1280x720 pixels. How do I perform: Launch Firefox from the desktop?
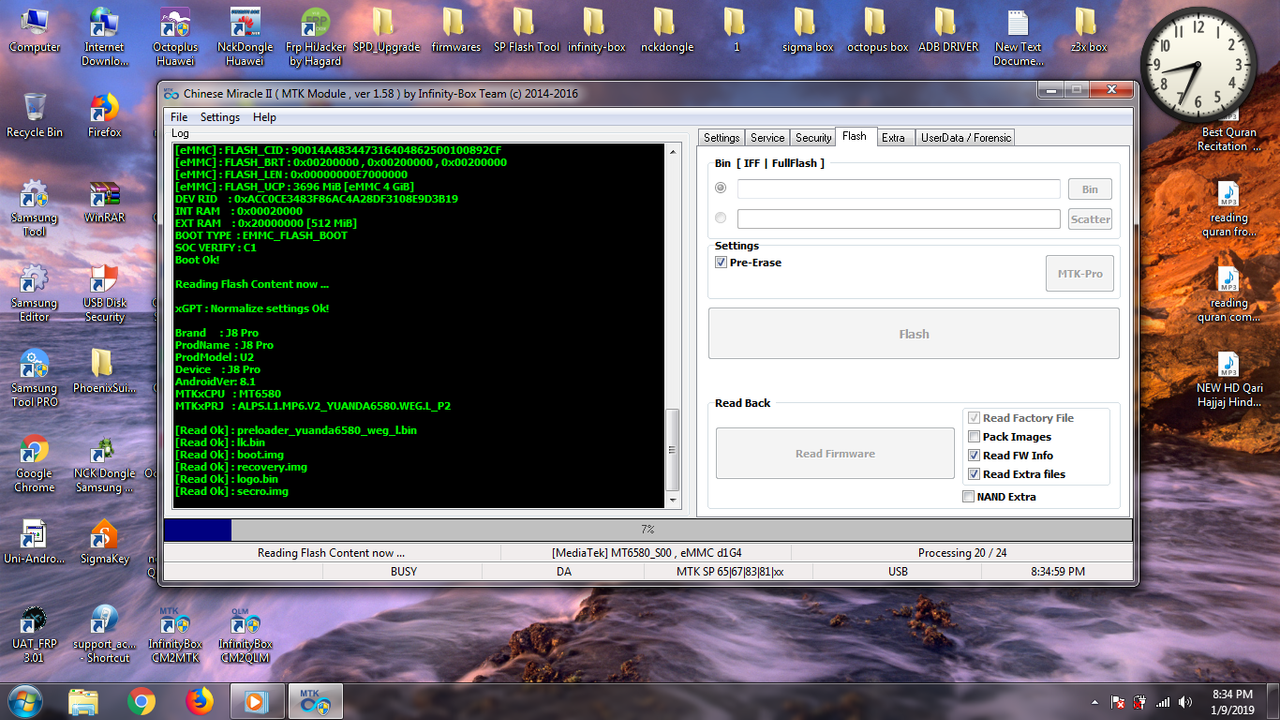pyautogui.click(x=104, y=116)
